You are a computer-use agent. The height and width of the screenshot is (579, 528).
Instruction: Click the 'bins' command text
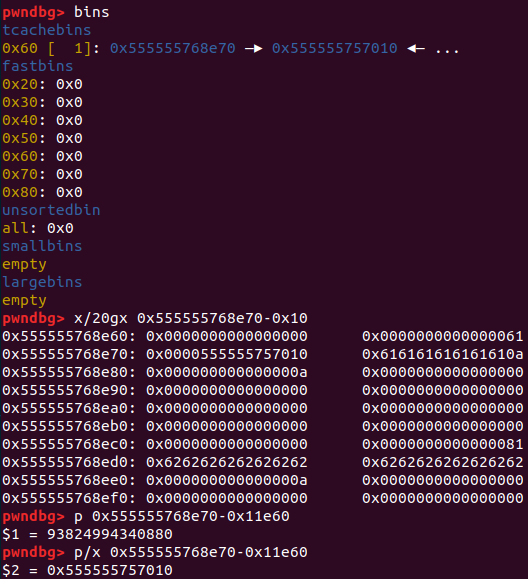(92, 12)
